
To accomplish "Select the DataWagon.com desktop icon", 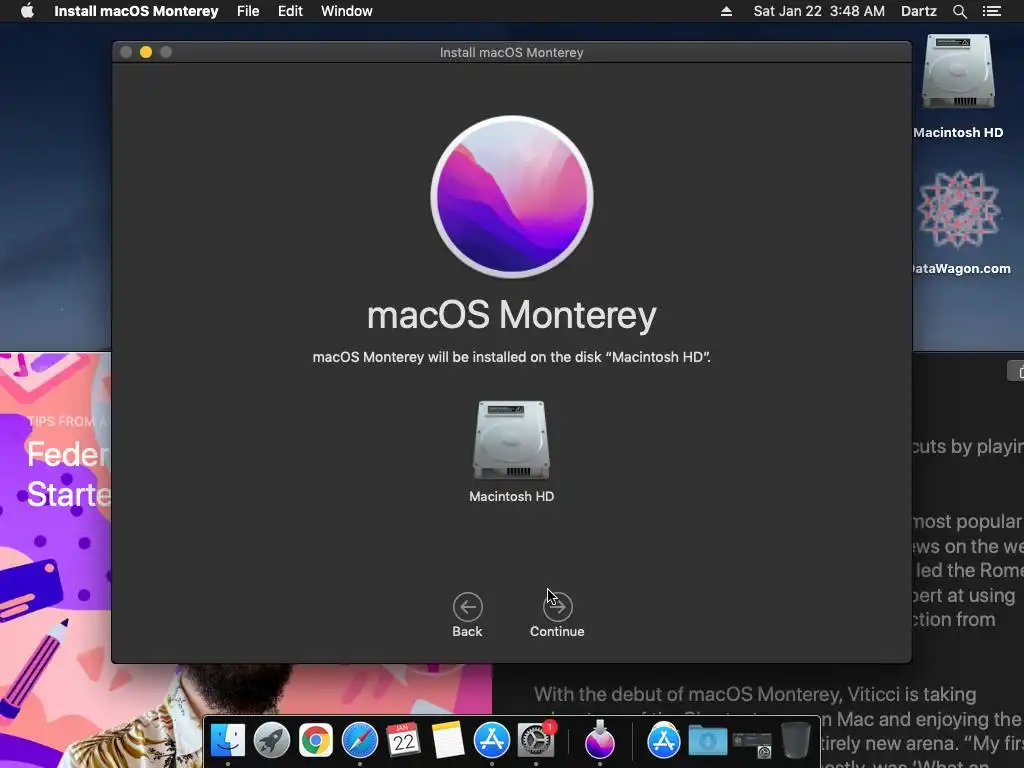I will click(x=959, y=210).
